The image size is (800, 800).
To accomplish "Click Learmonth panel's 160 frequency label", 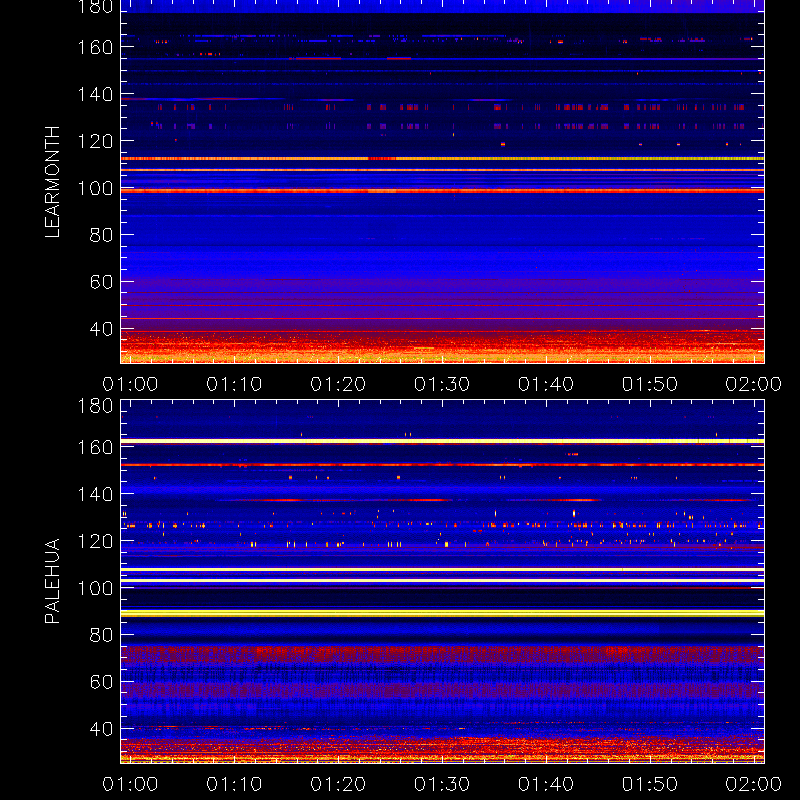I will coord(95,47).
